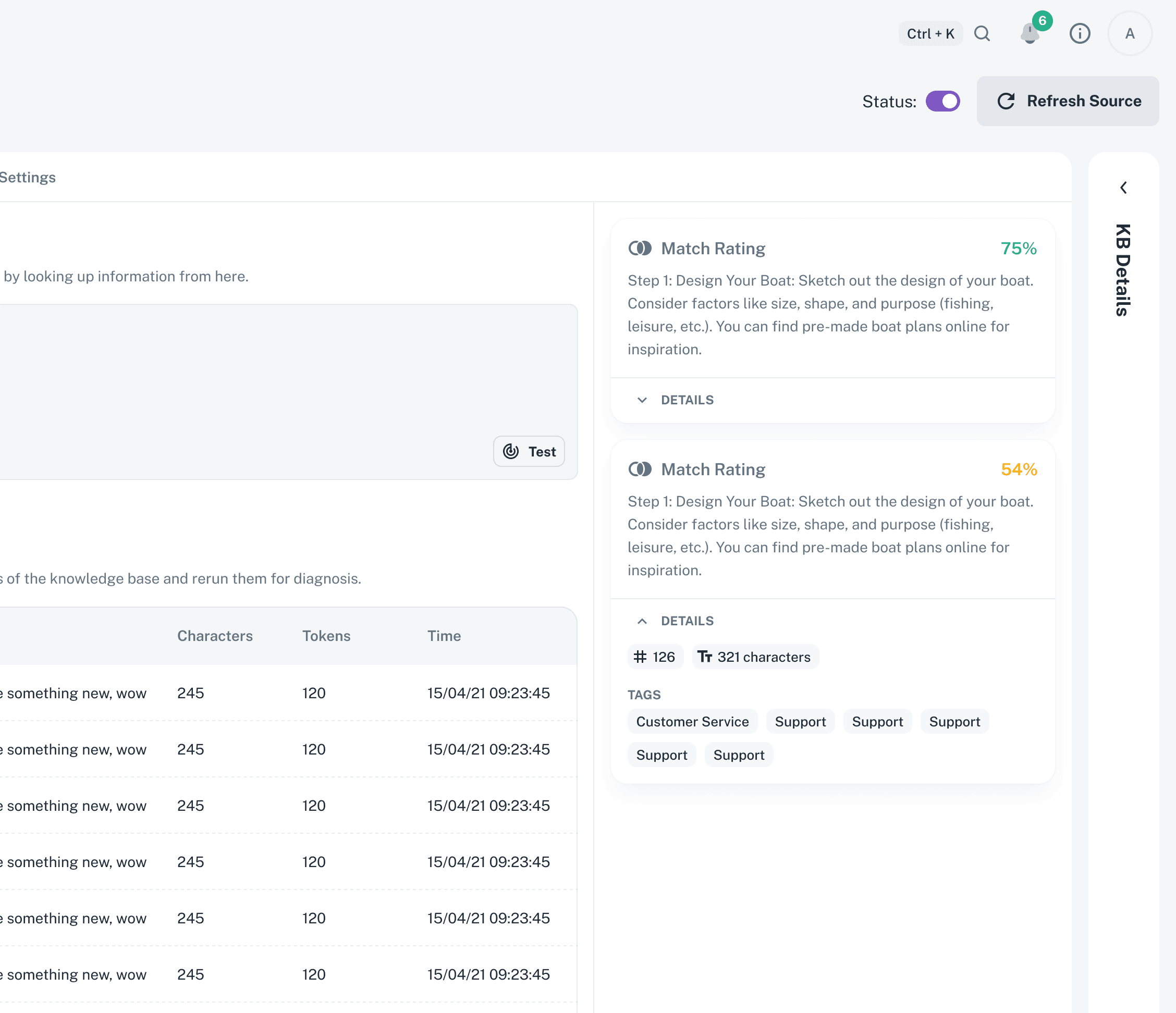Viewport: 1176px width, 1013px height.
Task: Click the refresh arrow icon on Refresh Source
Action: coord(1006,101)
